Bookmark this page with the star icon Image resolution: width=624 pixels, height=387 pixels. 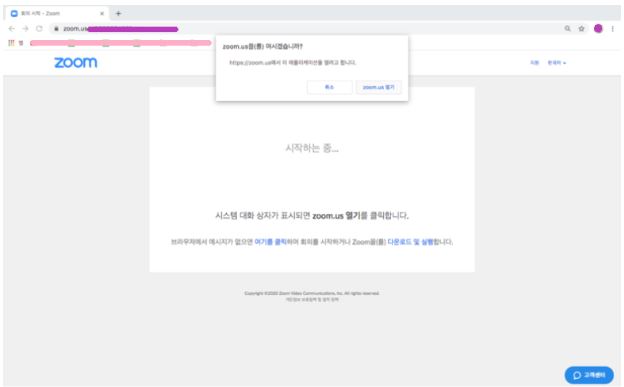pyautogui.click(x=581, y=29)
